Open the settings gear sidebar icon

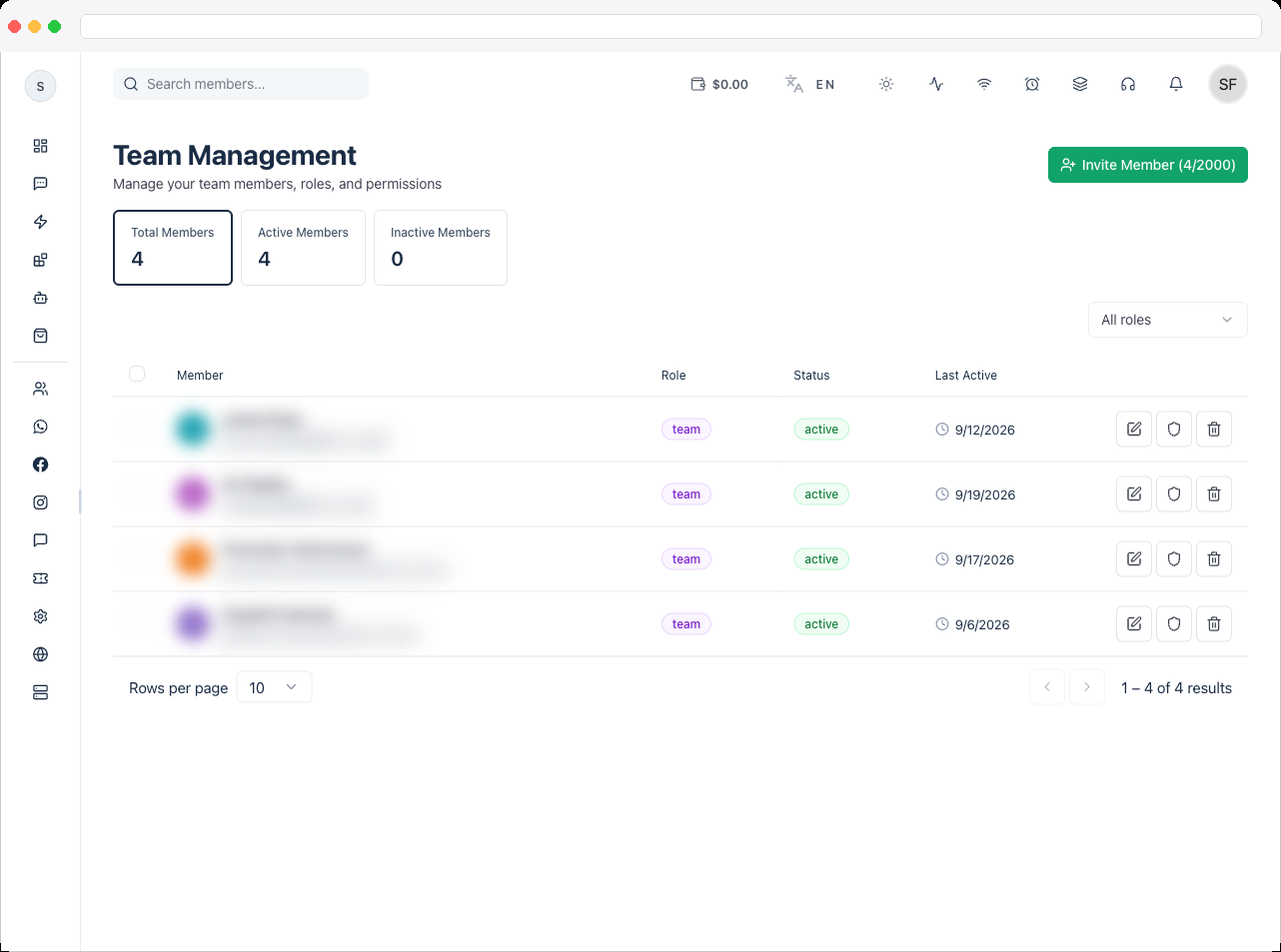pyautogui.click(x=40, y=616)
